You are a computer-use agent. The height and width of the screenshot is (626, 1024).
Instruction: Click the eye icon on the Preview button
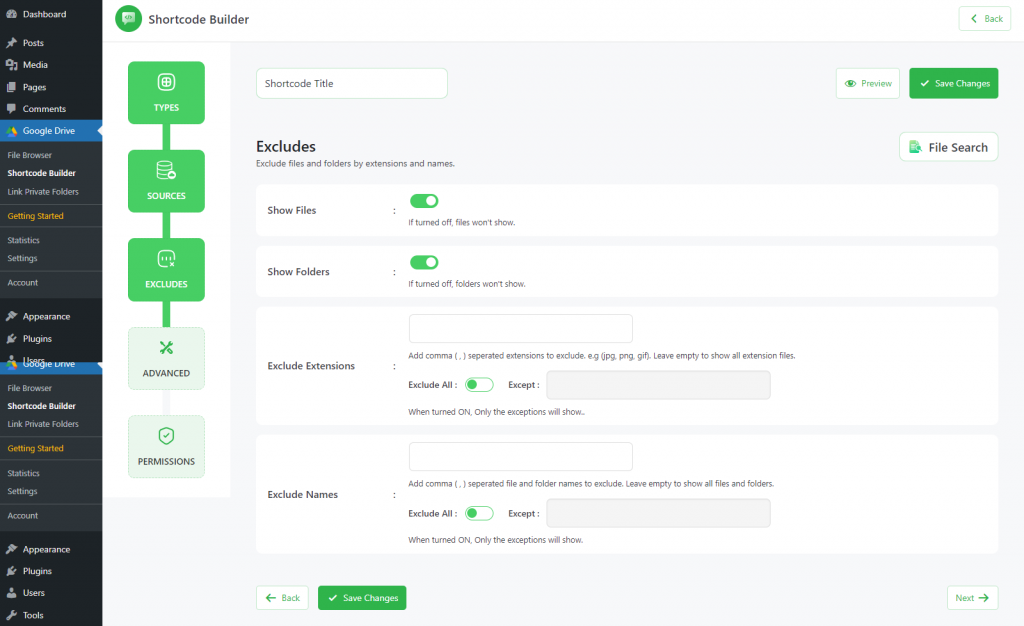850,84
